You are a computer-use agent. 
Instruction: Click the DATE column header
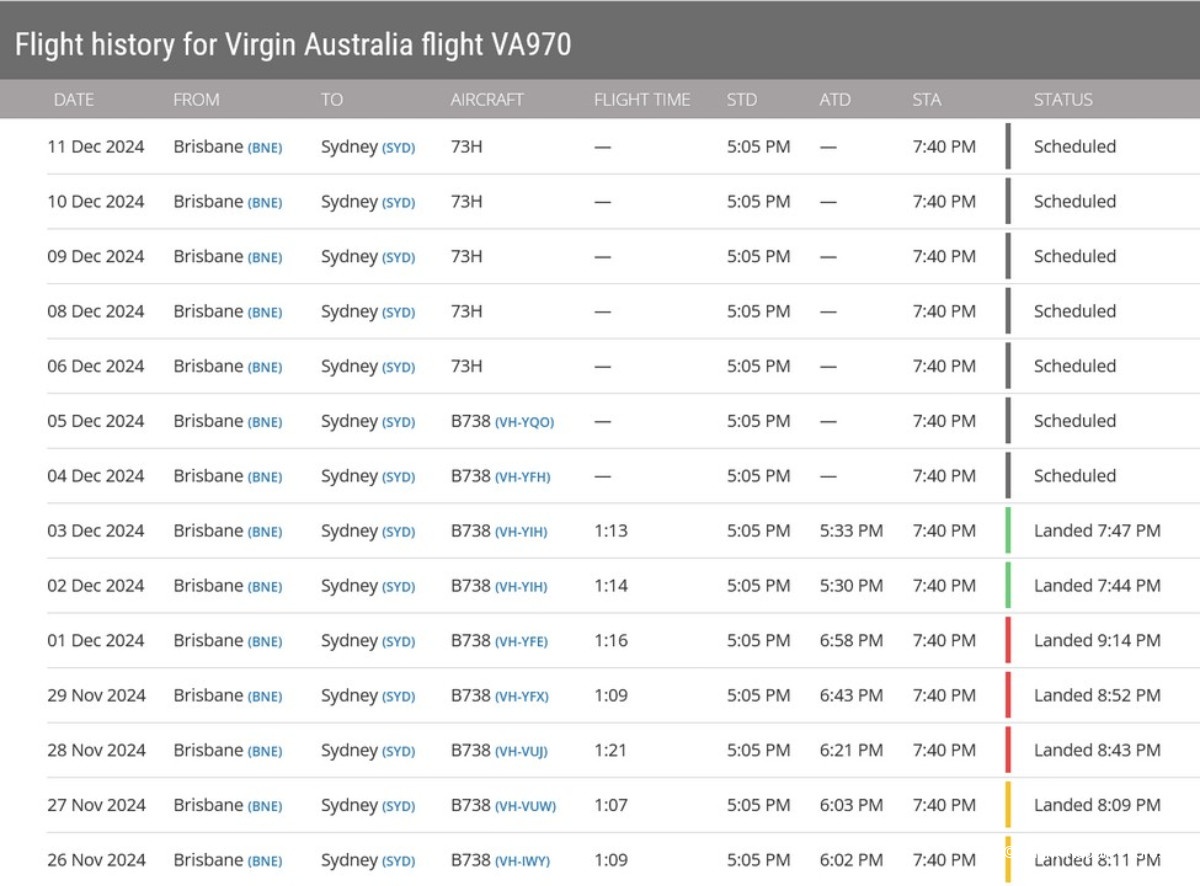tap(74, 100)
